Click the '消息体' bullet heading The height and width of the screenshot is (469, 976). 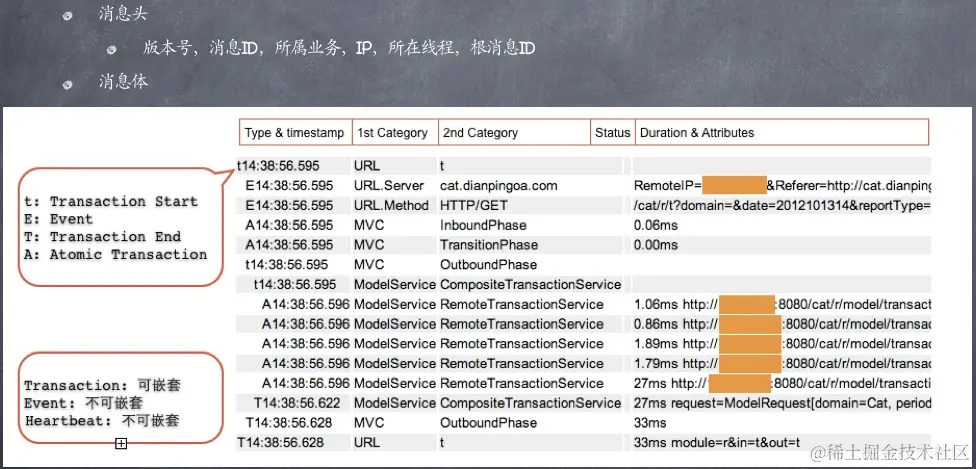(123, 81)
